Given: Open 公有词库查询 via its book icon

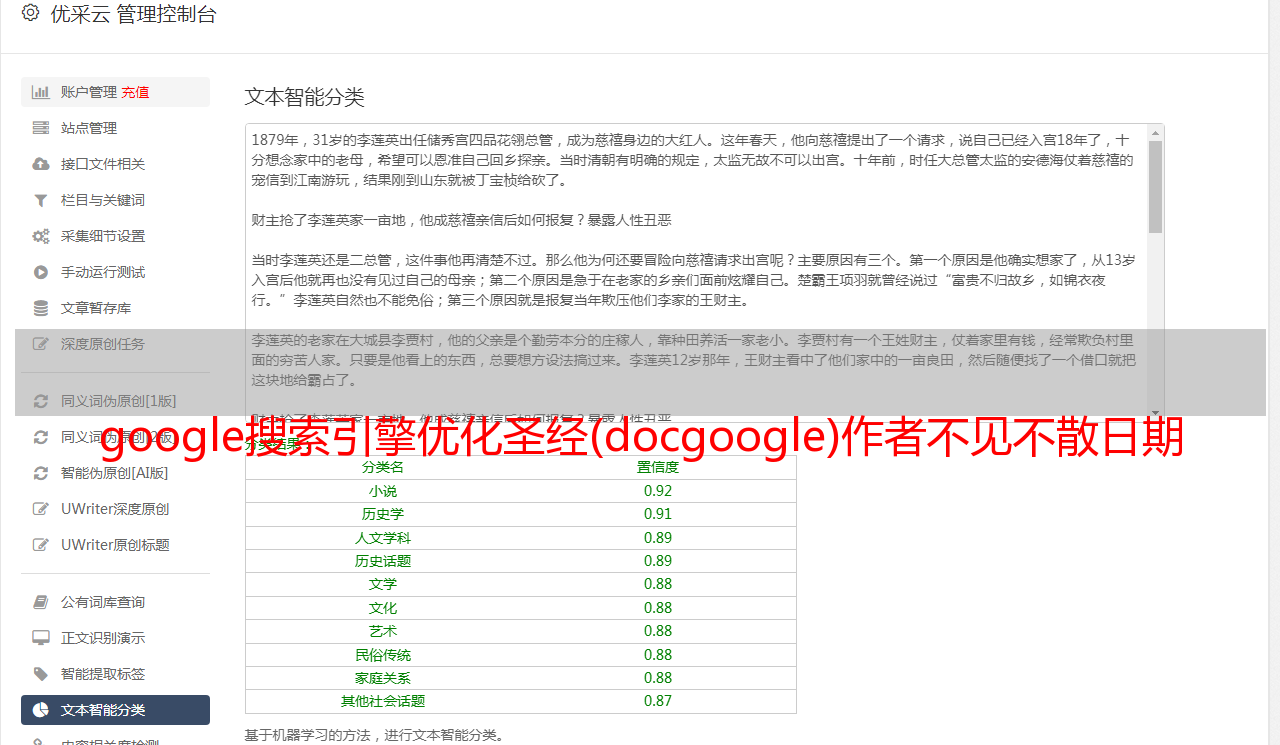Looking at the screenshot, I should [41, 602].
